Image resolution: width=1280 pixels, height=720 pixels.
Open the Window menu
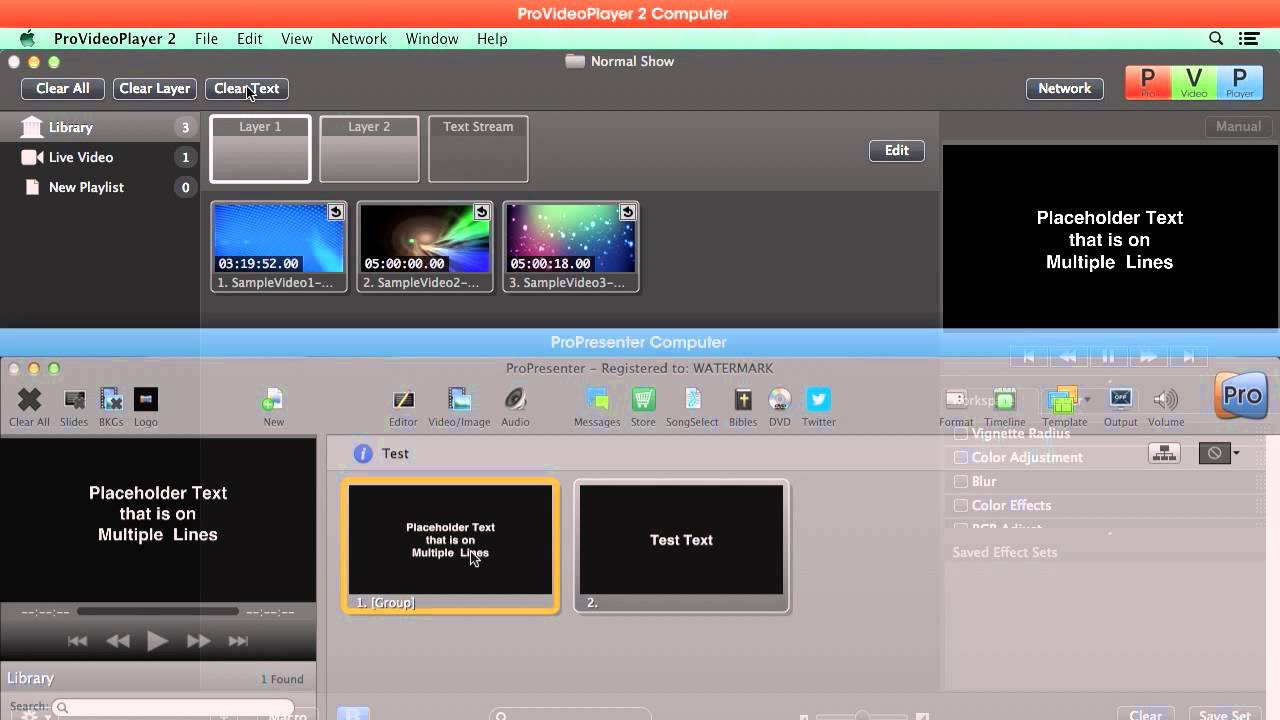click(x=431, y=39)
